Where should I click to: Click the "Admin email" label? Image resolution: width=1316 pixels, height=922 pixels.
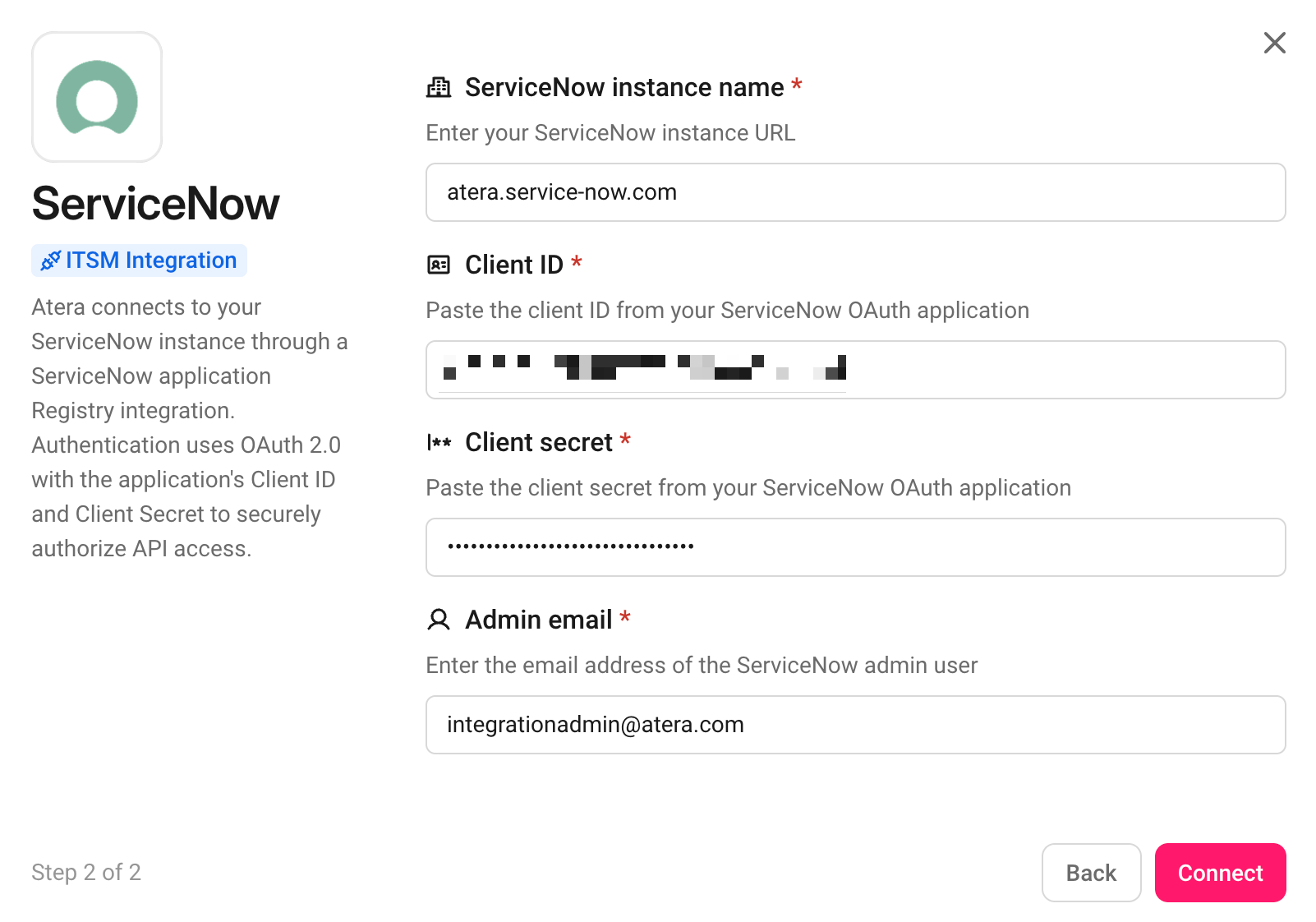click(539, 620)
